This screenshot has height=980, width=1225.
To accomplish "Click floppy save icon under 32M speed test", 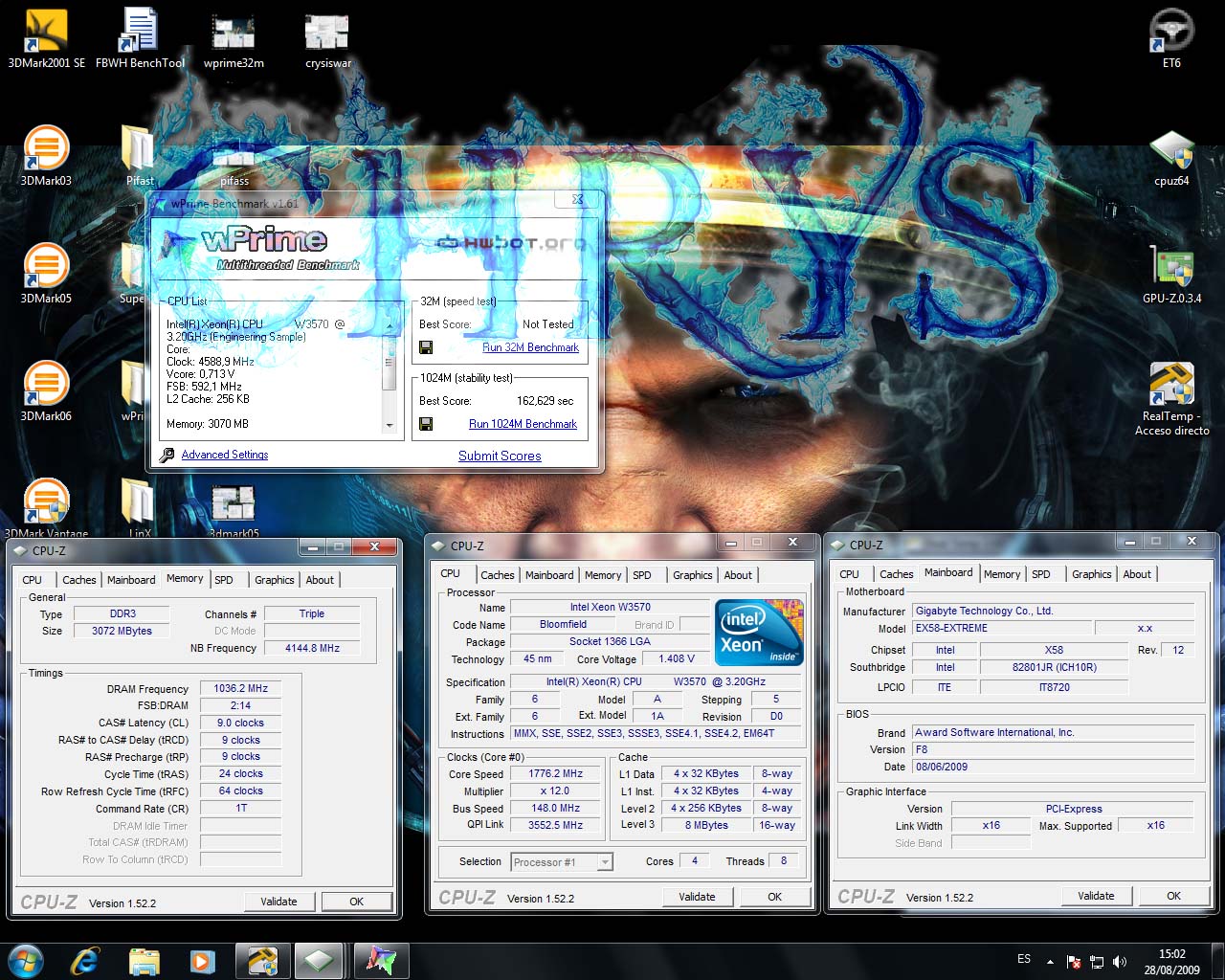I will pyautogui.click(x=426, y=347).
